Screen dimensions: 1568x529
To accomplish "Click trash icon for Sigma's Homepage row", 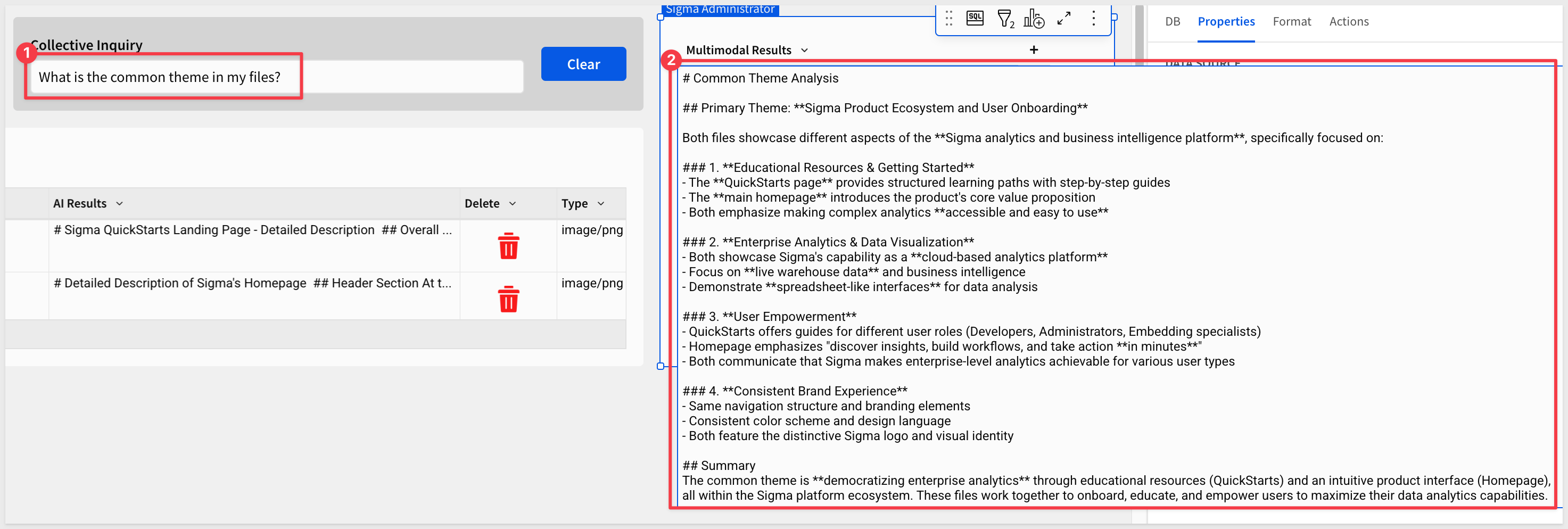I will click(x=508, y=299).
